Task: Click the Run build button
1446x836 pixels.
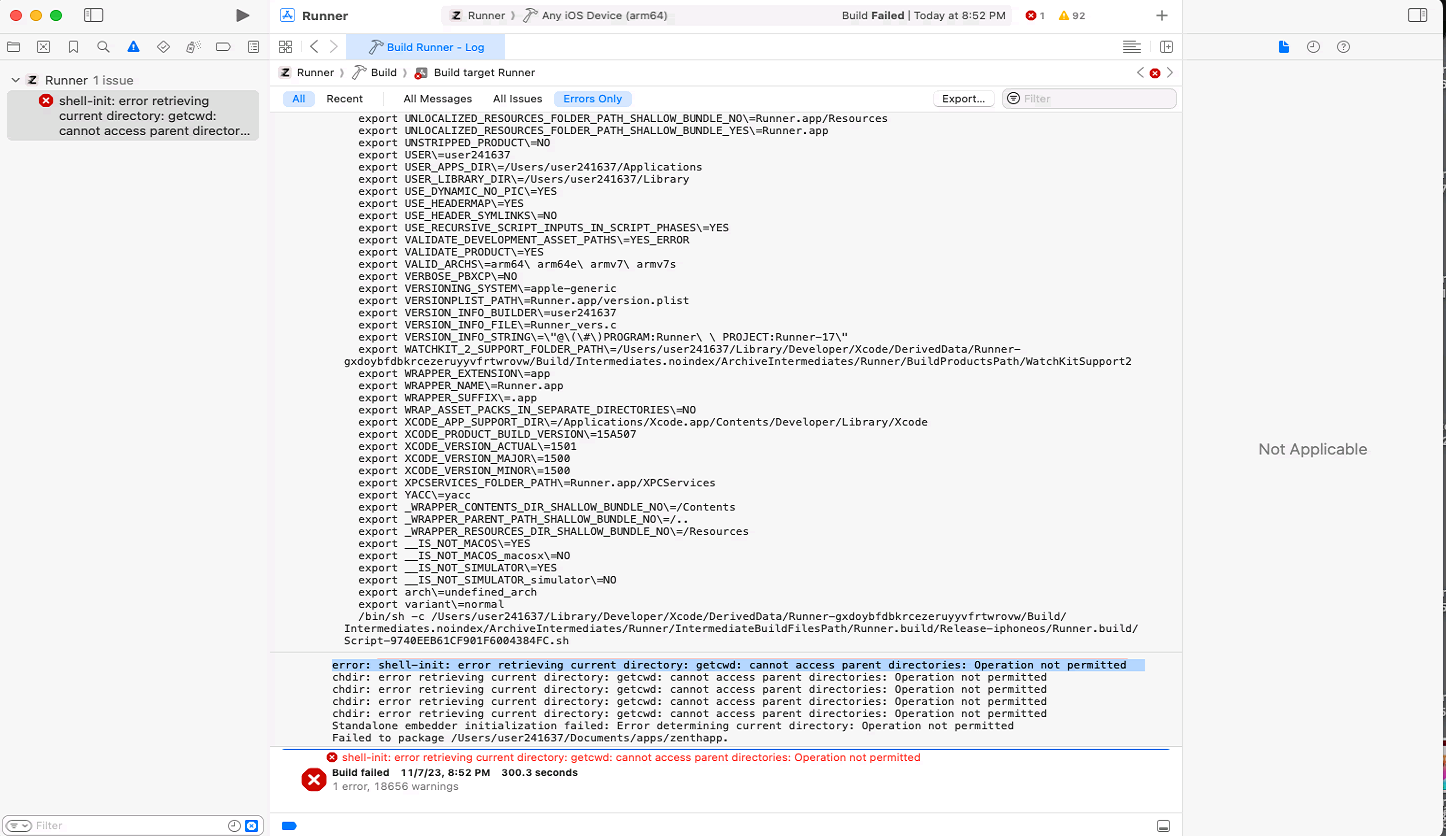Action: coord(242,15)
